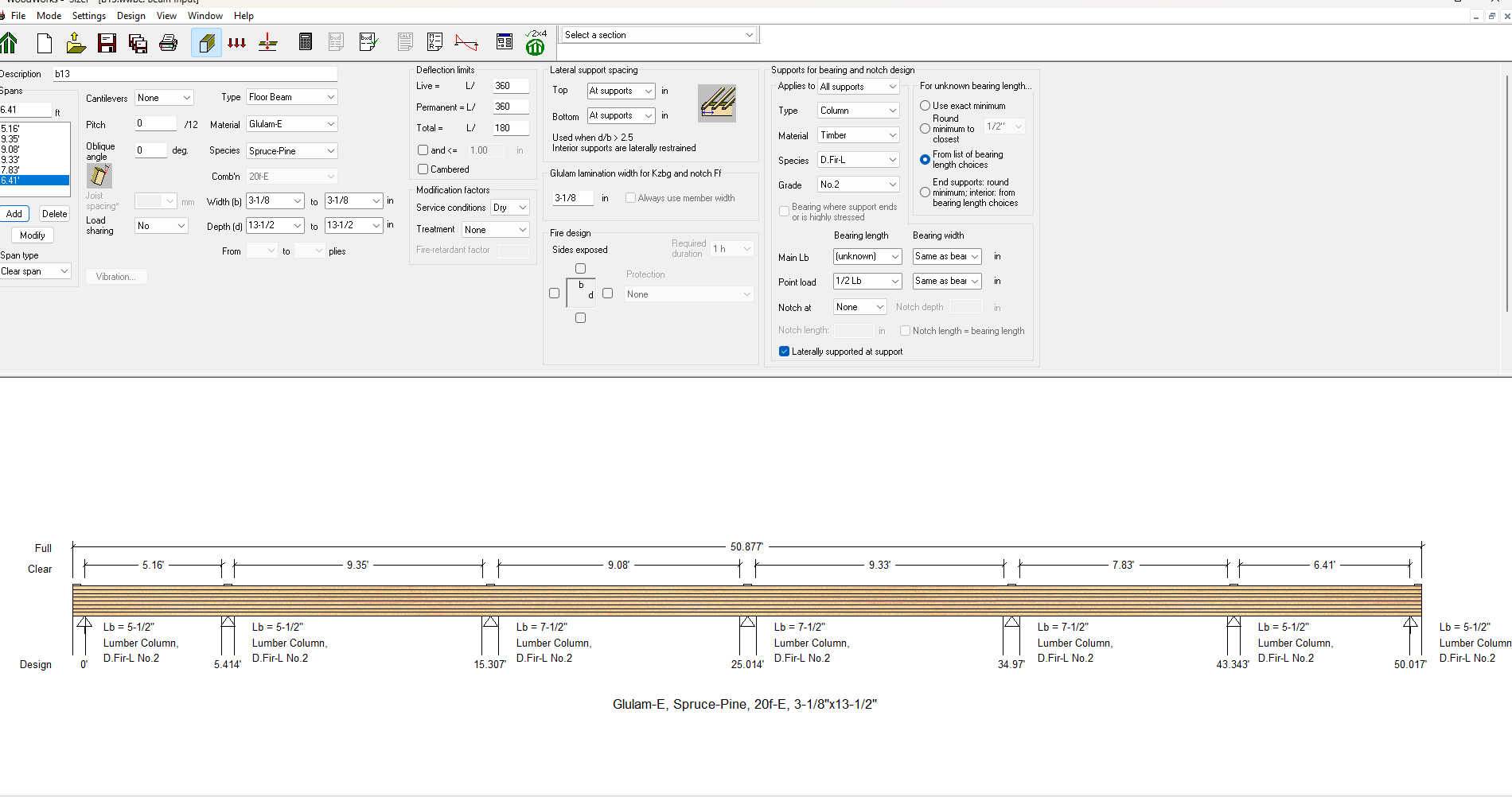This screenshot has width=1512, height=797.
Task: Click the Pitch value input field
Action: [155, 124]
